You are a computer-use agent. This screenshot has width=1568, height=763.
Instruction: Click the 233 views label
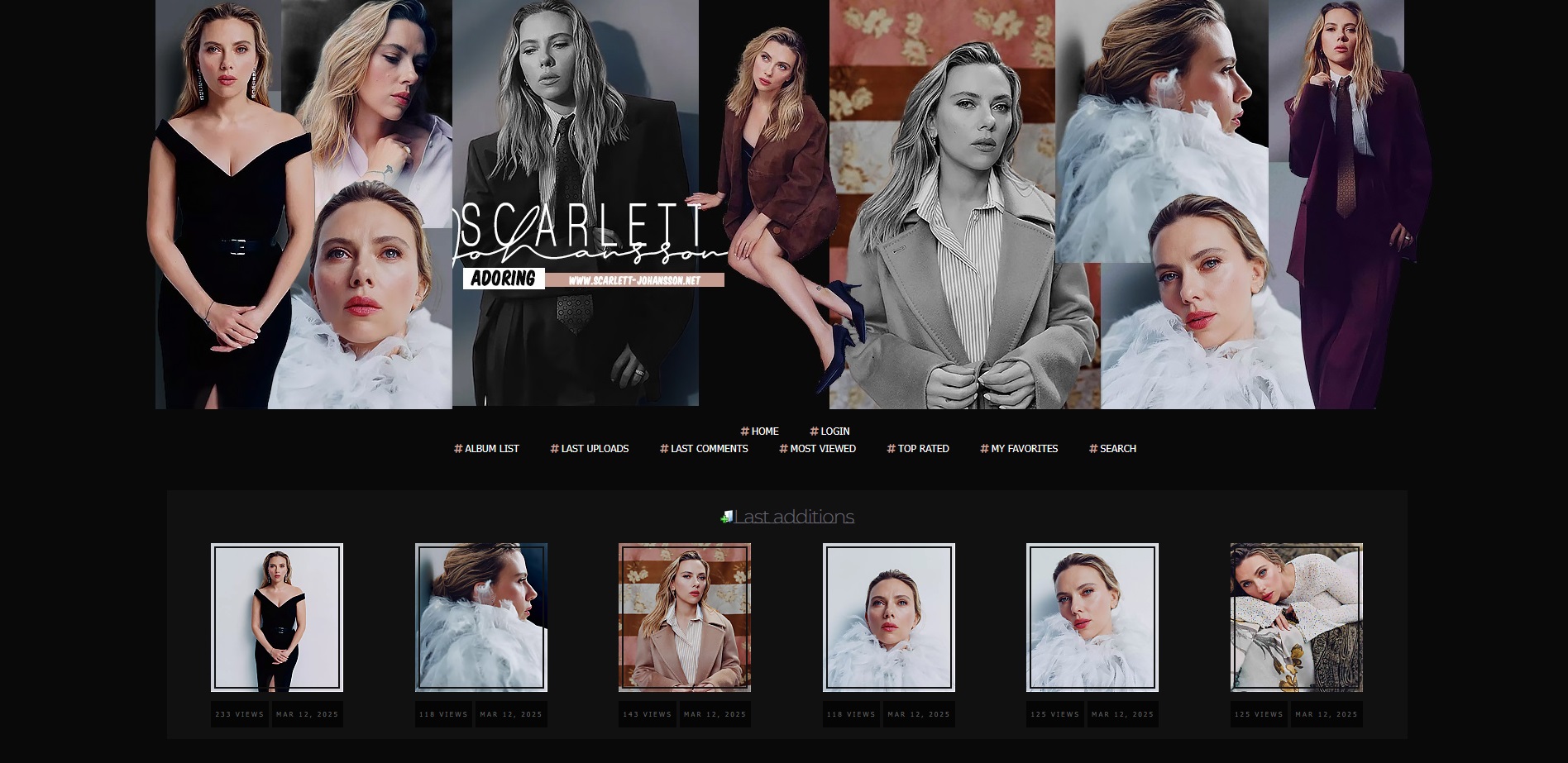click(x=240, y=714)
